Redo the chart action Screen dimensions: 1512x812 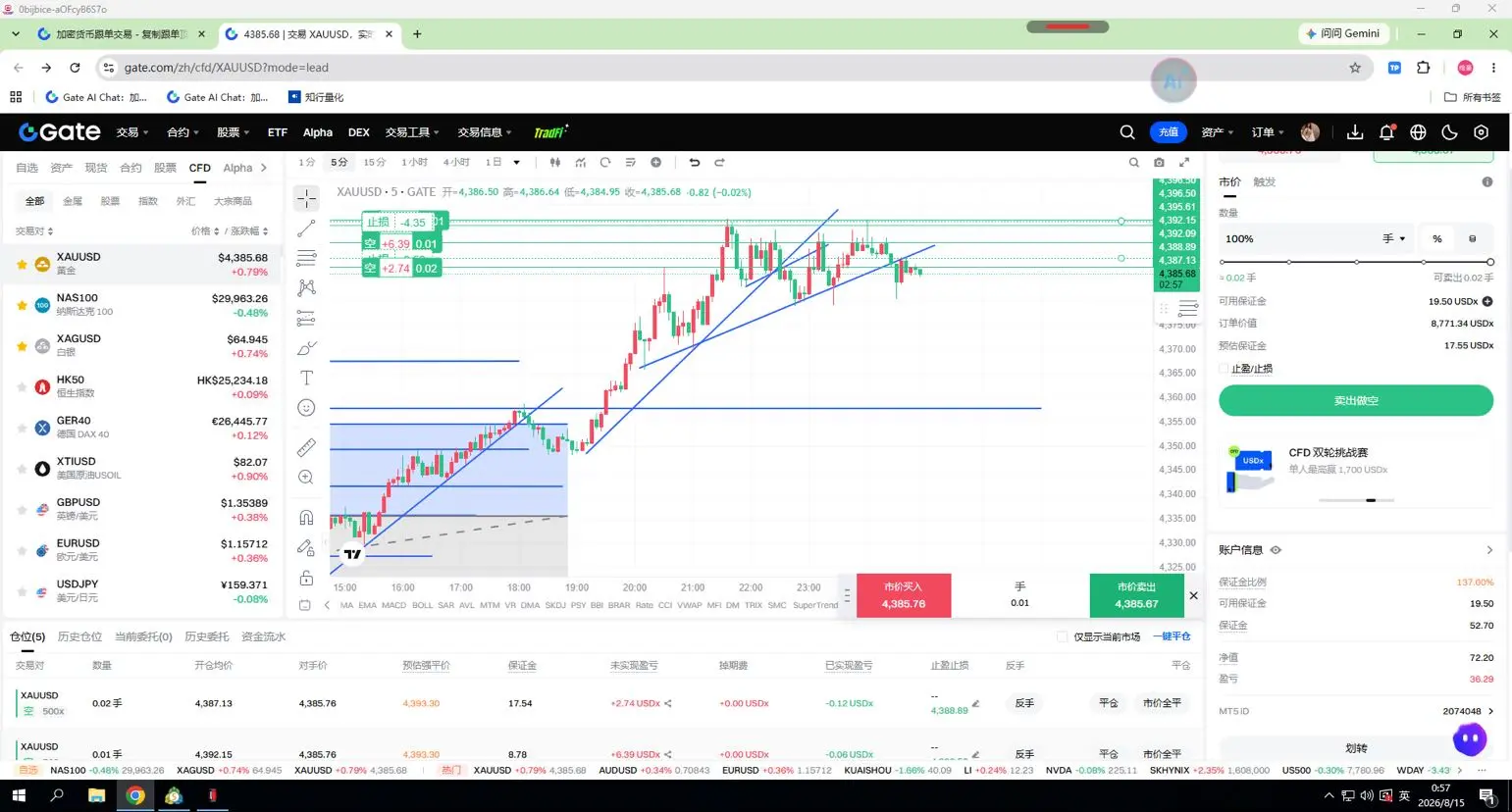[x=719, y=163]
